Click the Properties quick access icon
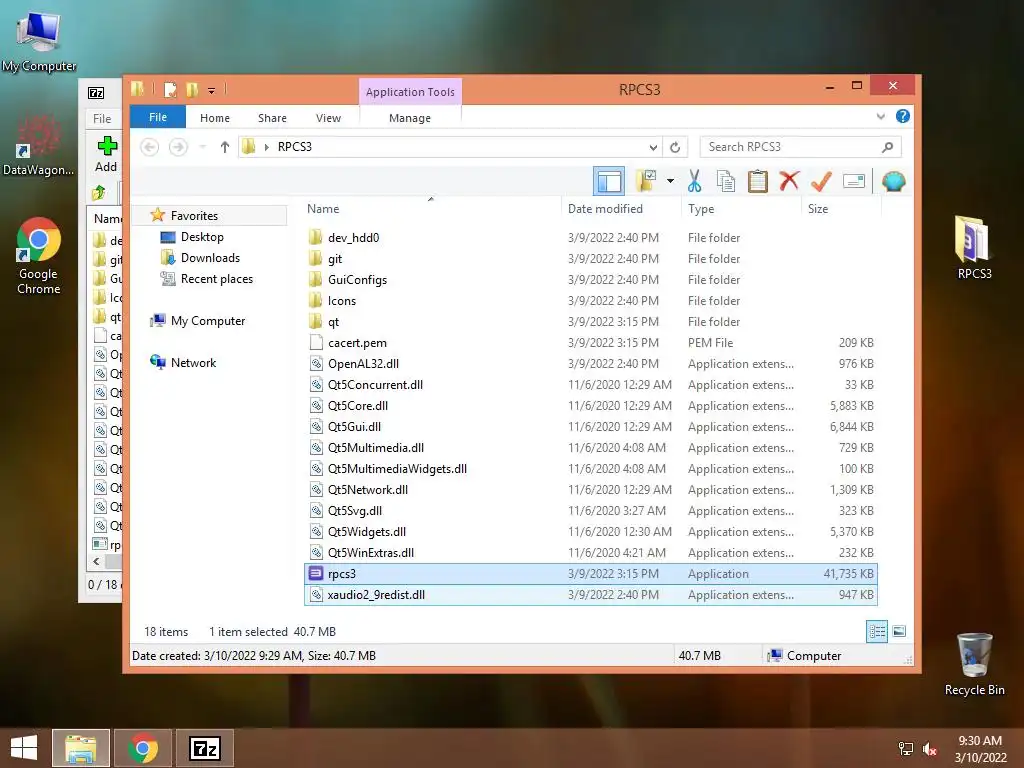Viewport: 1024px width, 768px height. click(x=170, y=89)
